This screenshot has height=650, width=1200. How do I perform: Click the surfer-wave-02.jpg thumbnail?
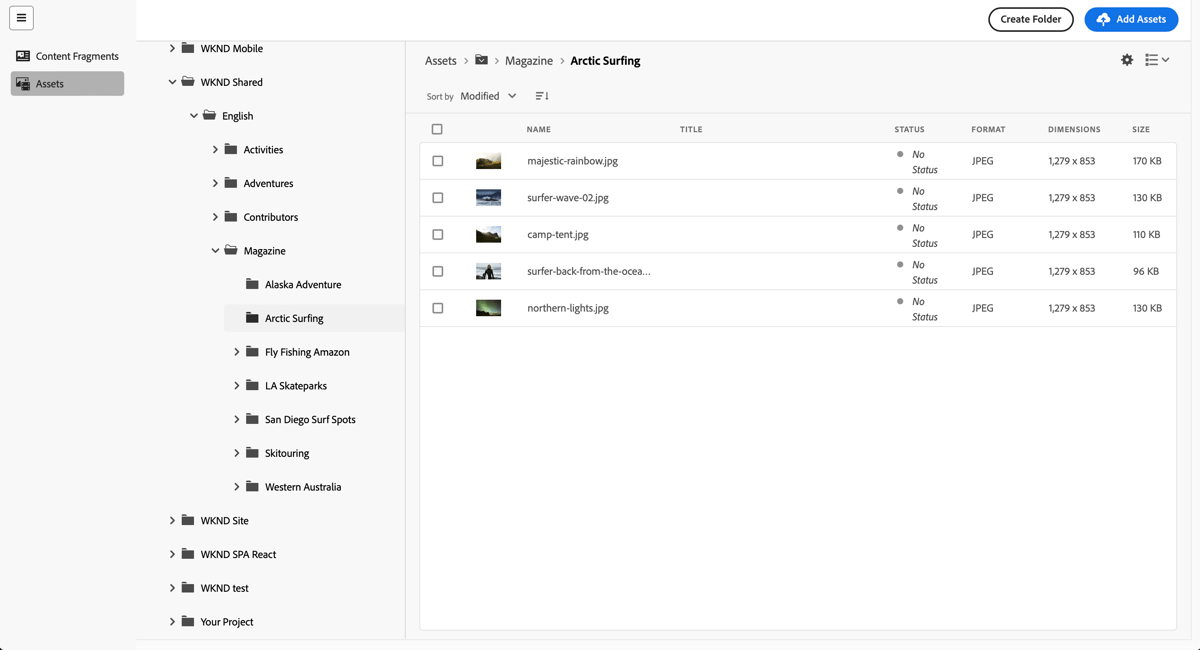(x=488, y=197)
